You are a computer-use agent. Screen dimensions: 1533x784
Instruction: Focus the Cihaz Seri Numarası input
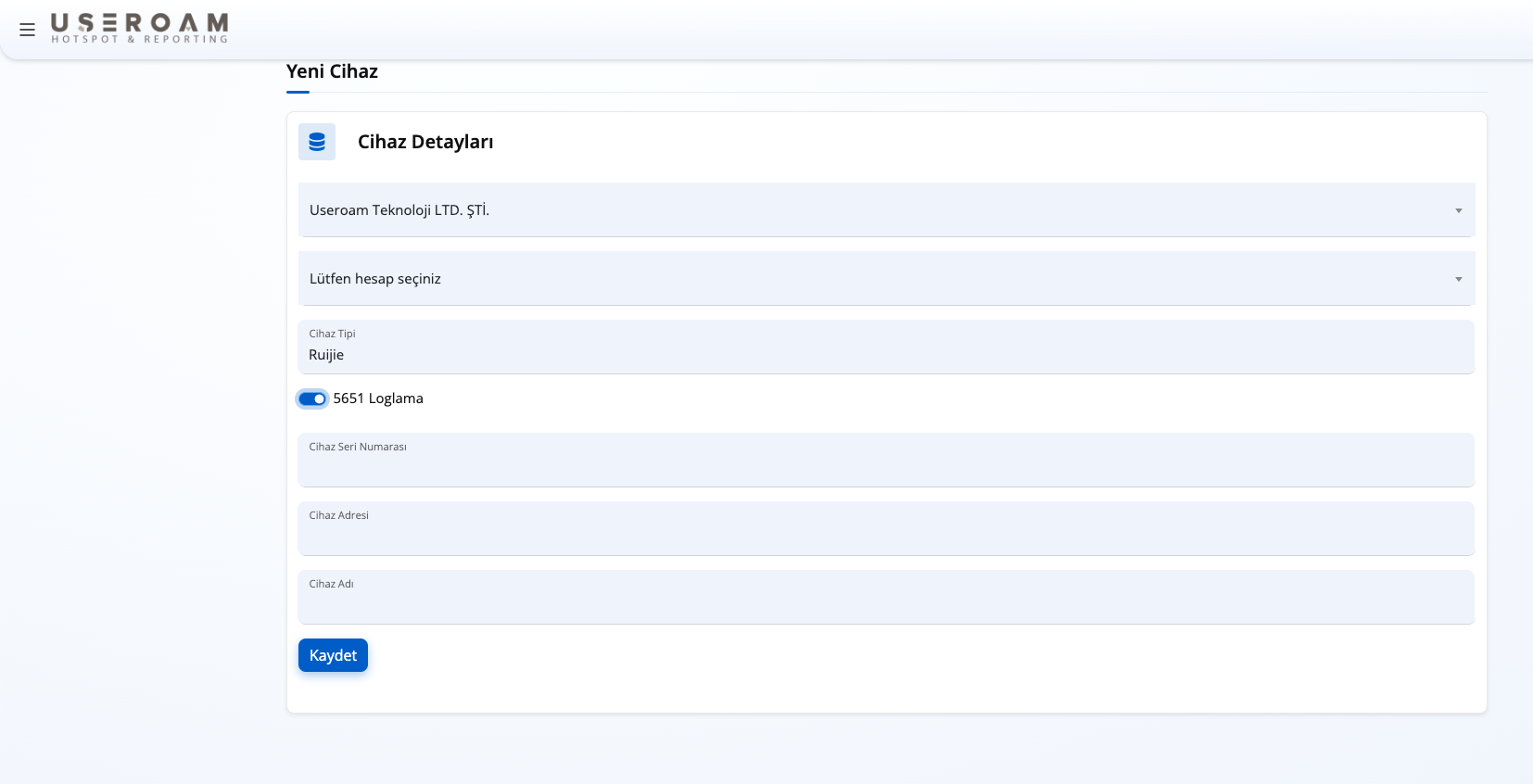886,460
